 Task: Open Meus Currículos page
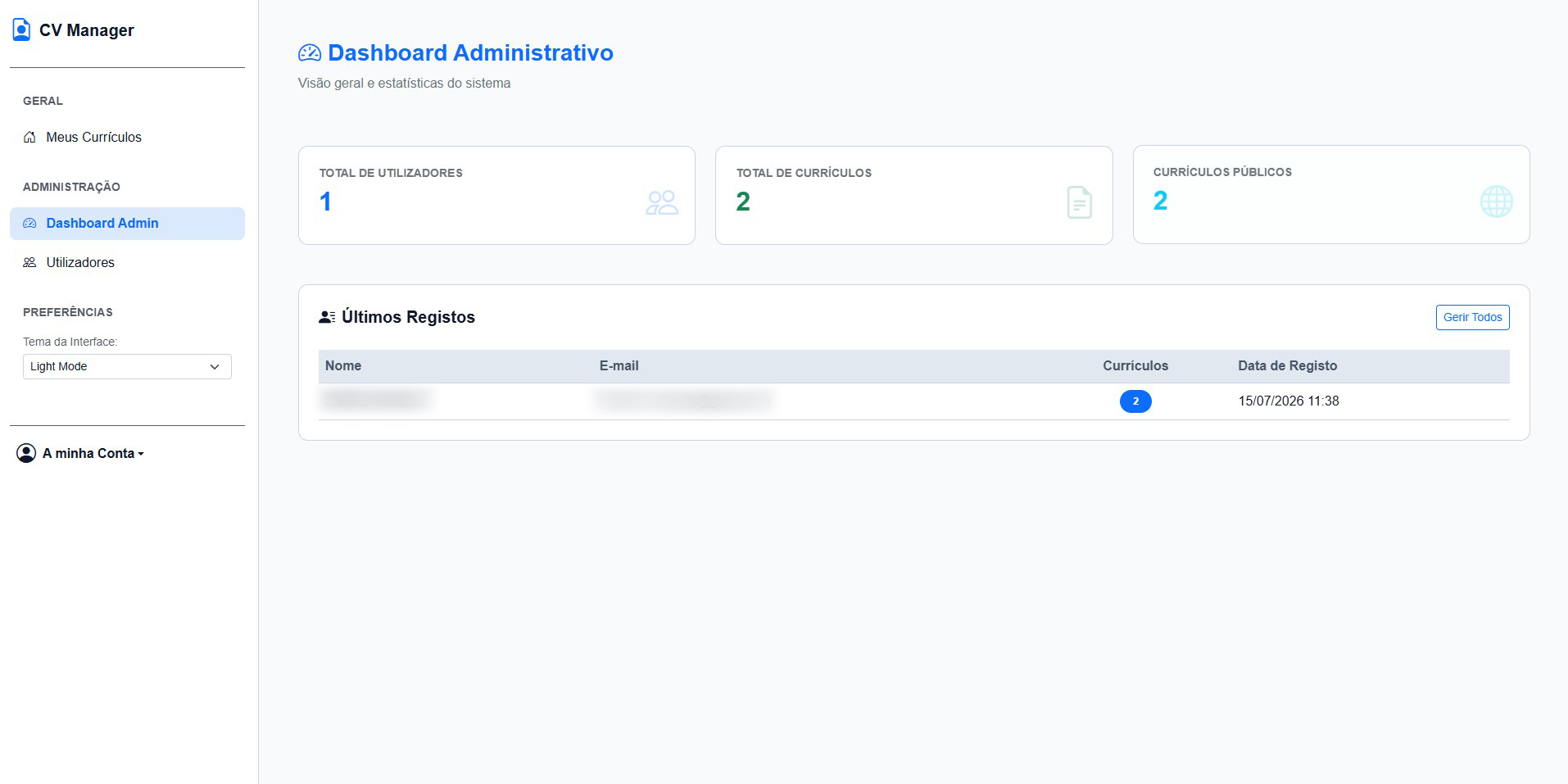point(127,138)
